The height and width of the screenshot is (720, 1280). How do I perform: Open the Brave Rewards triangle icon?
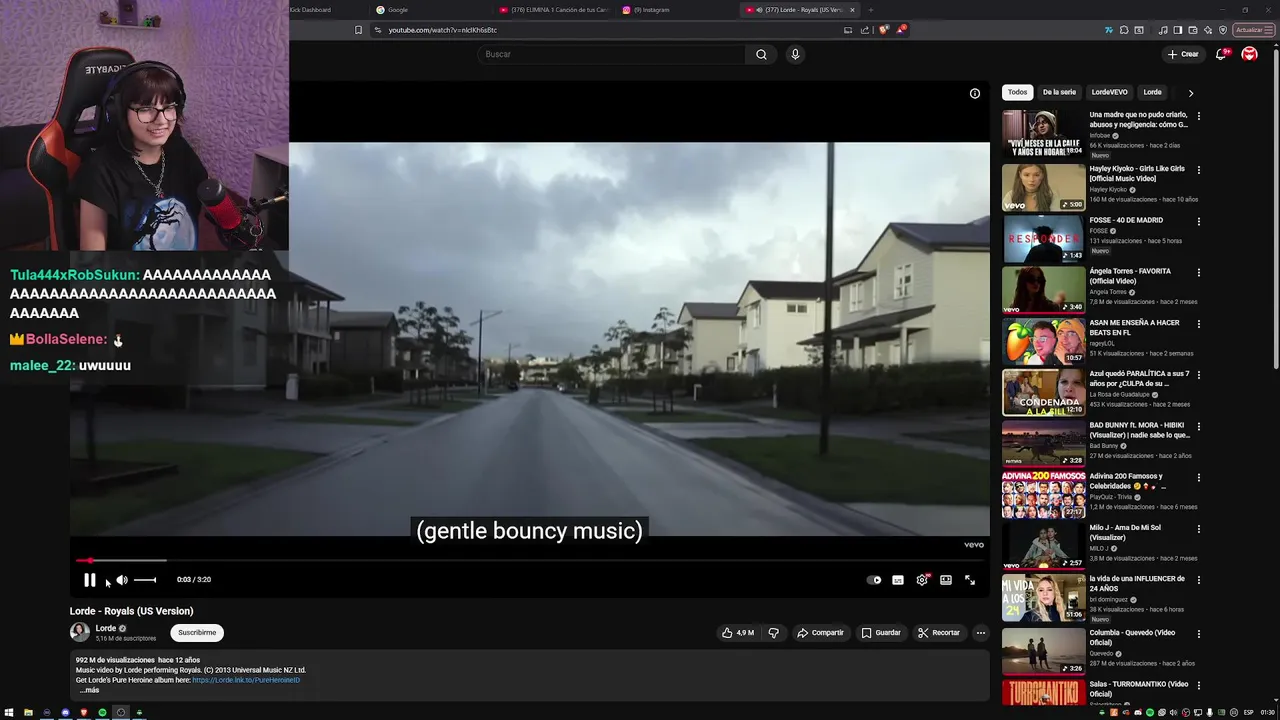click(900, 30)
